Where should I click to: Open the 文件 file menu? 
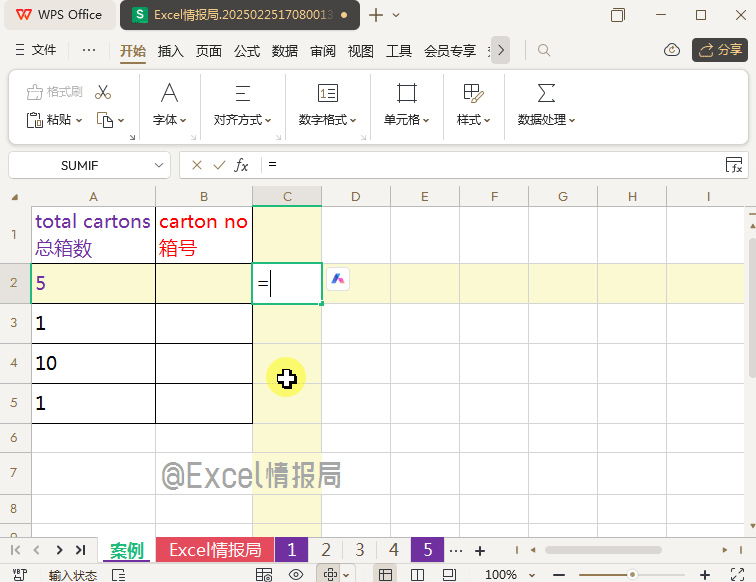36,50
